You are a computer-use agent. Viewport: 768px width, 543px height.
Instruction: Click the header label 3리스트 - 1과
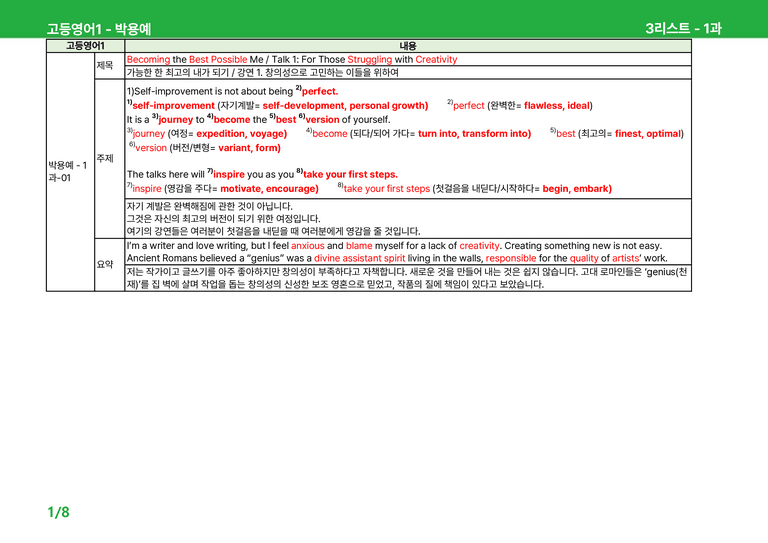683,28
